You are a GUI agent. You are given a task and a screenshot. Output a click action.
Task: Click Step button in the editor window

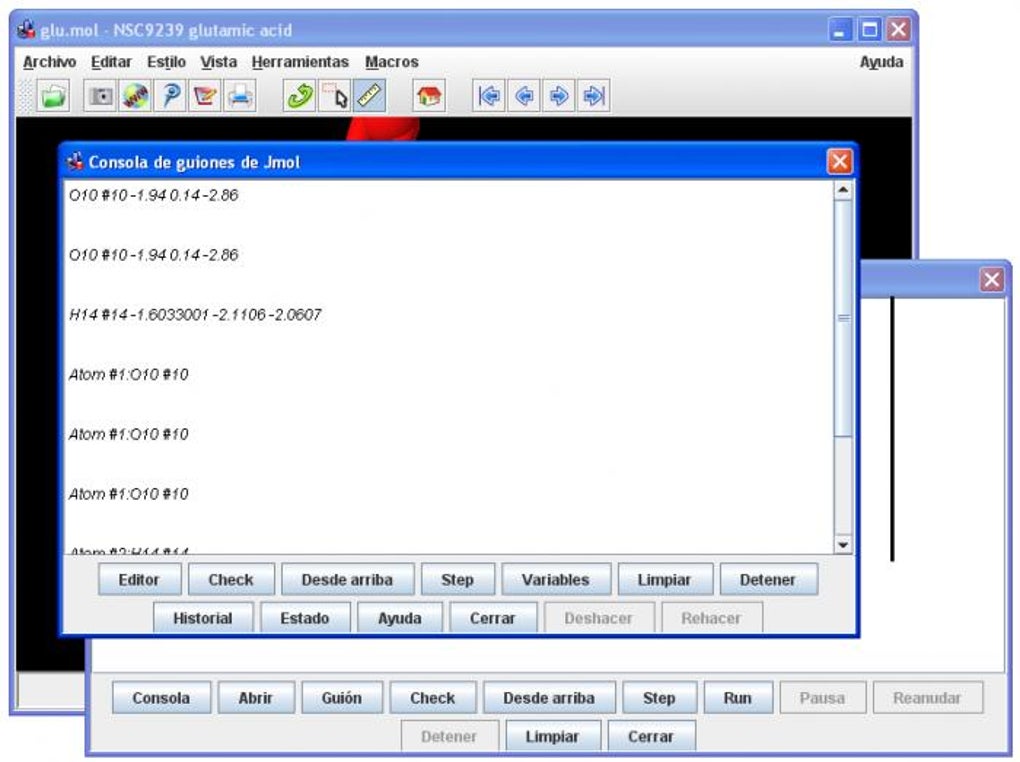(660, 698)
